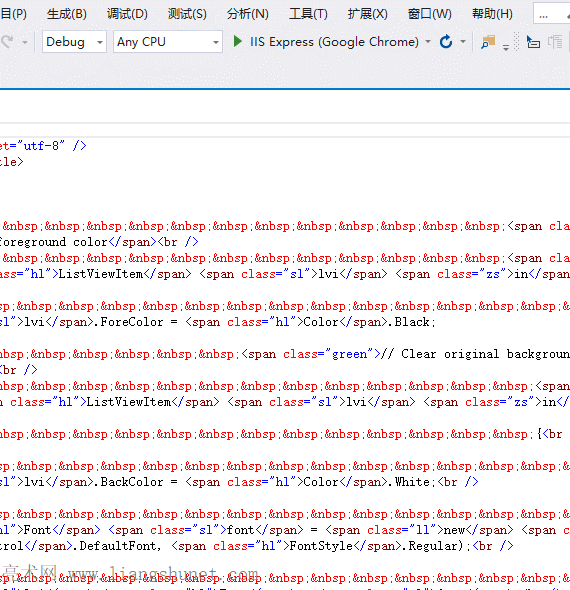Image resolution: width=570 pixels, height=590 pixels.
Task: Open the 工具(T) menu
Action: pos(308,14)
